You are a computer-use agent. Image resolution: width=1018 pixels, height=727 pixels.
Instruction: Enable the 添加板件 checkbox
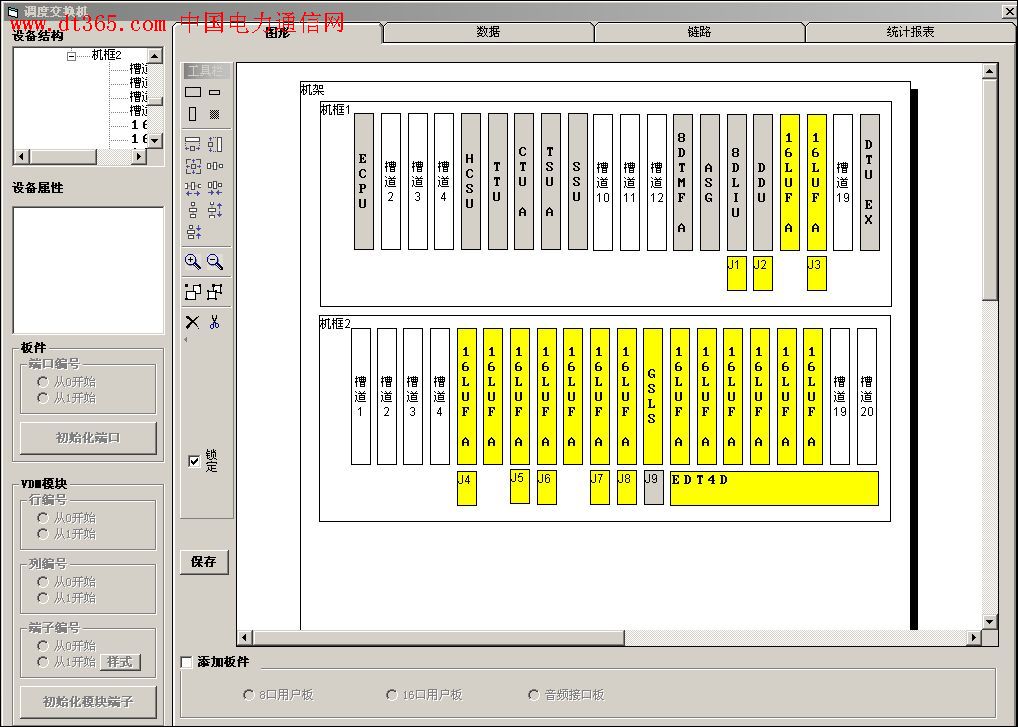(186, 662)
